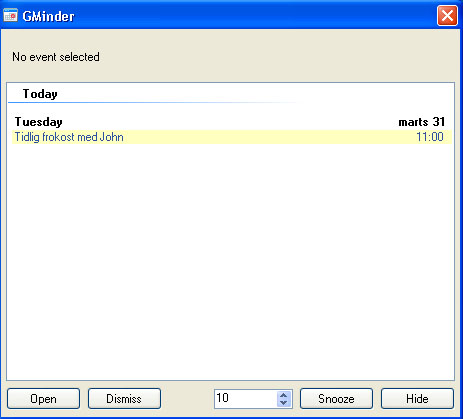Close the GMinder window
Image resolution: width=463 pixels, height=419 pixels.
coord(447,15)
